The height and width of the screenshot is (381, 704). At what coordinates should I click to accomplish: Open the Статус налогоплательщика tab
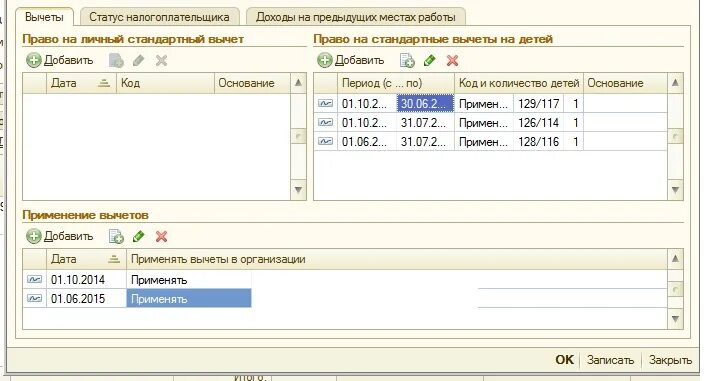[159, 17]
